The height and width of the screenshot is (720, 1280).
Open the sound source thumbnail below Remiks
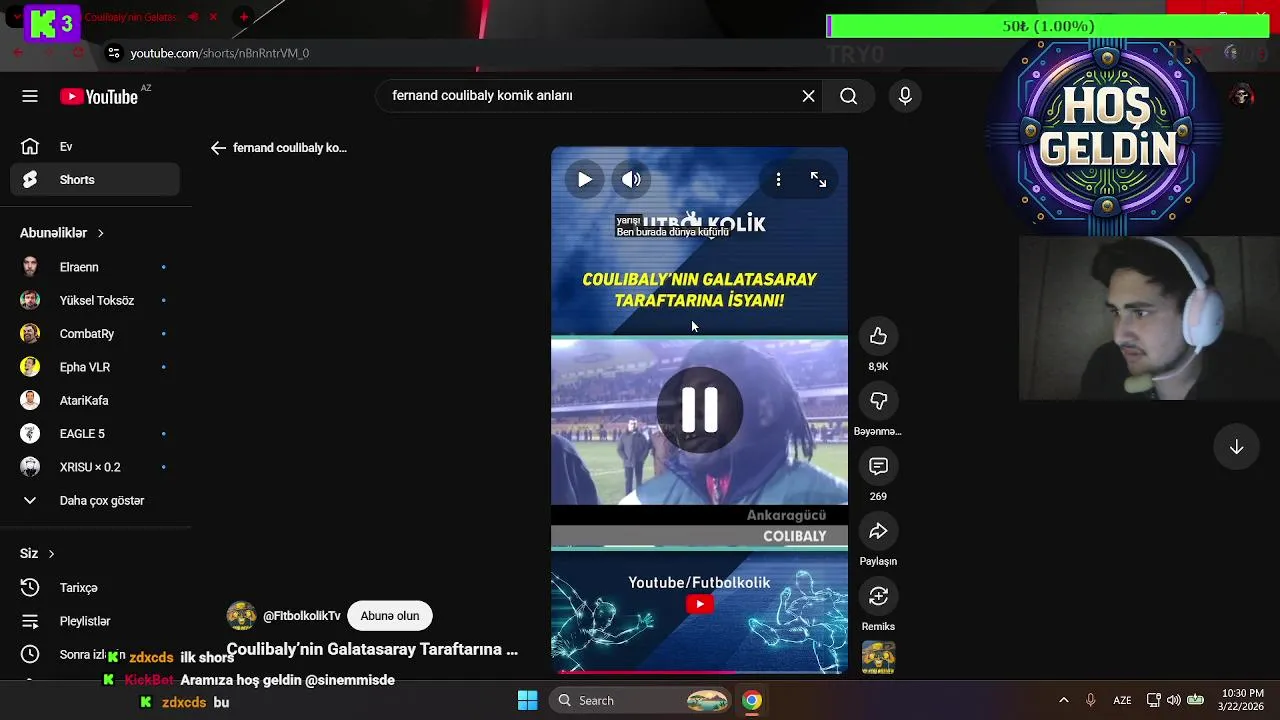[878, 658]
